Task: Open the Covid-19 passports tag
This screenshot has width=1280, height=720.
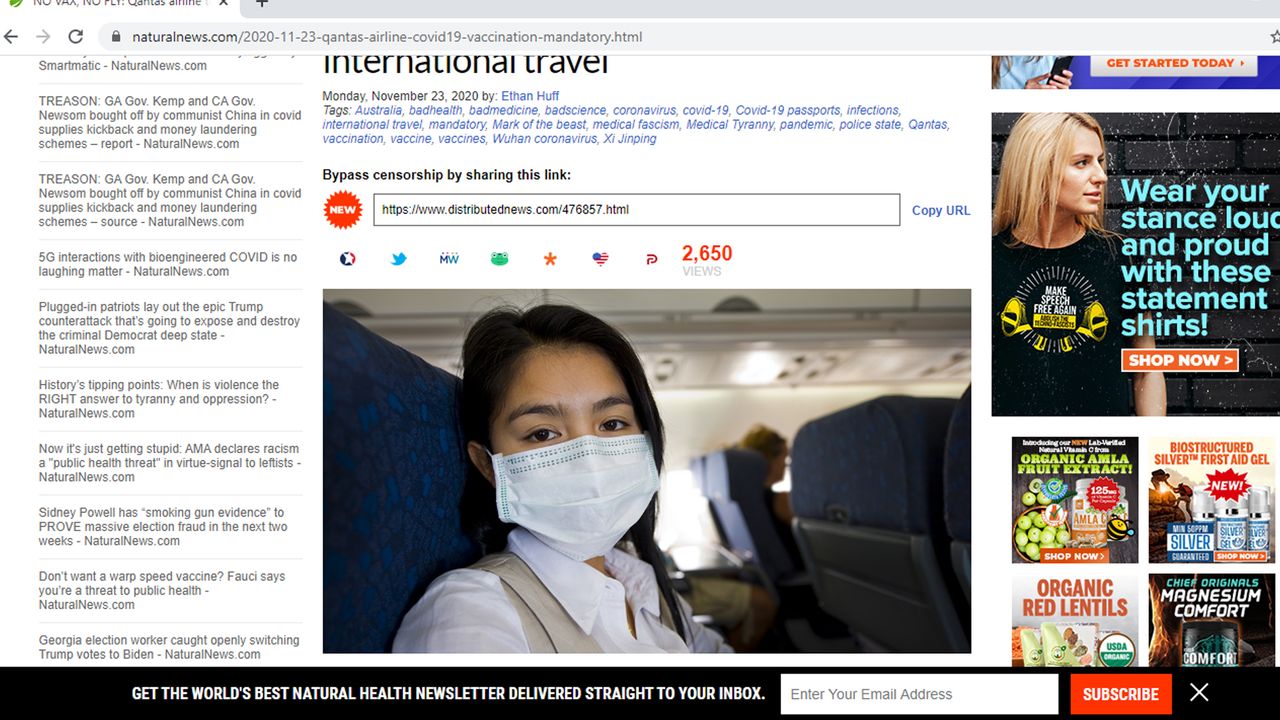Action: [787, 110]
